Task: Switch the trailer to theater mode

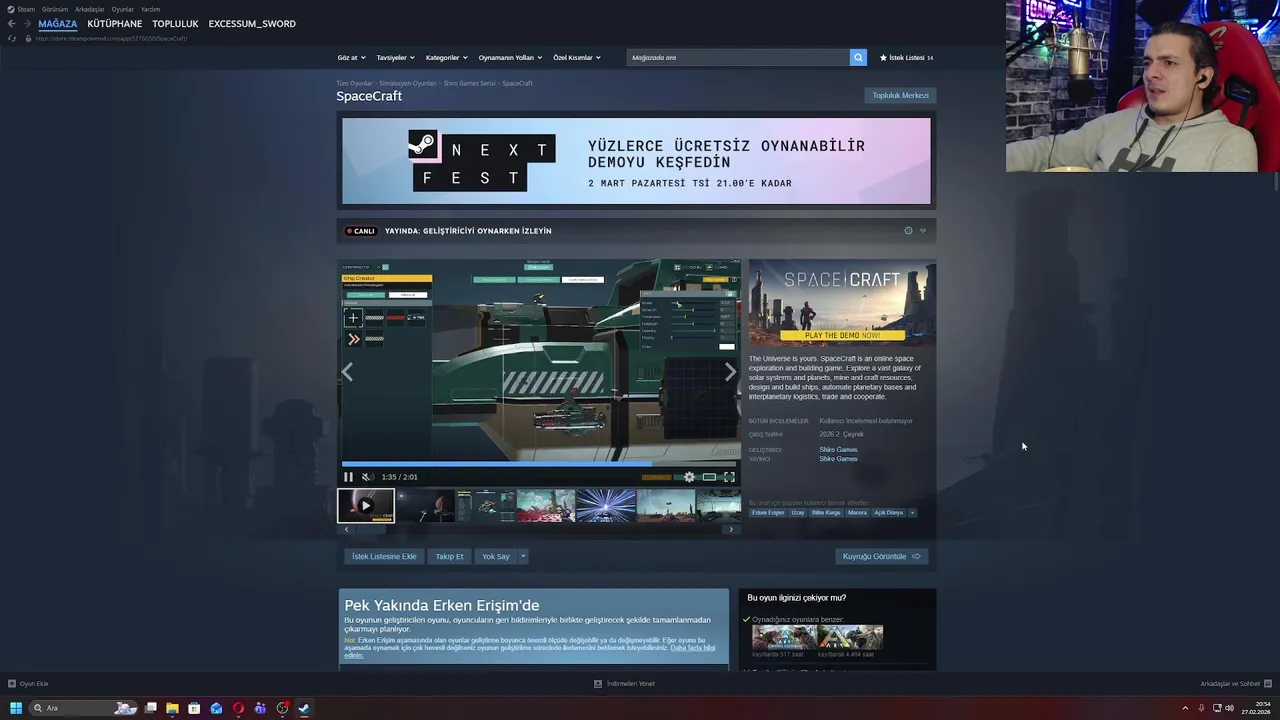Action: 709,477
